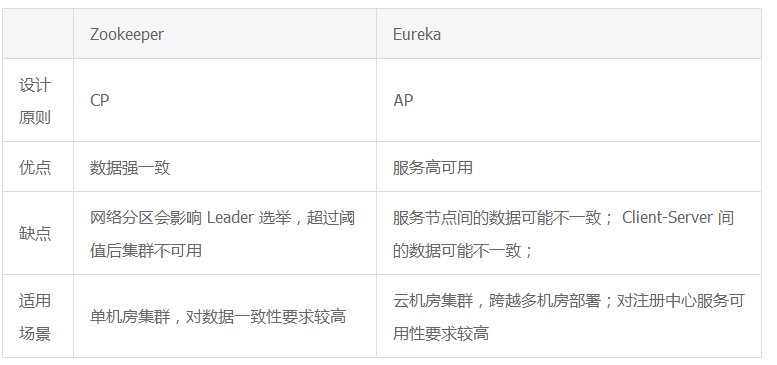
Task: Click the 单机房集群 text cell
Action: tap(130, 317)
